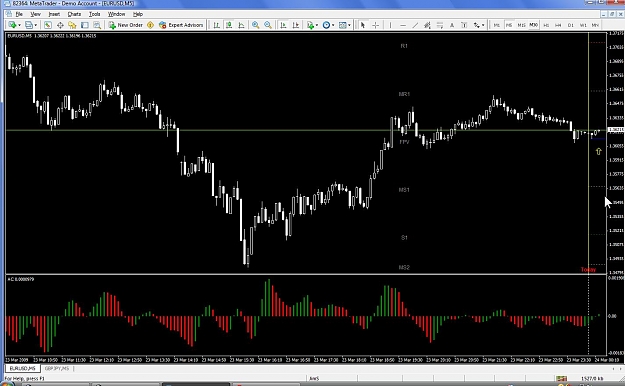This screenshot has width=625, height=386.
Task: Select the Cursor arrow tool
Action: coord(363,25)
